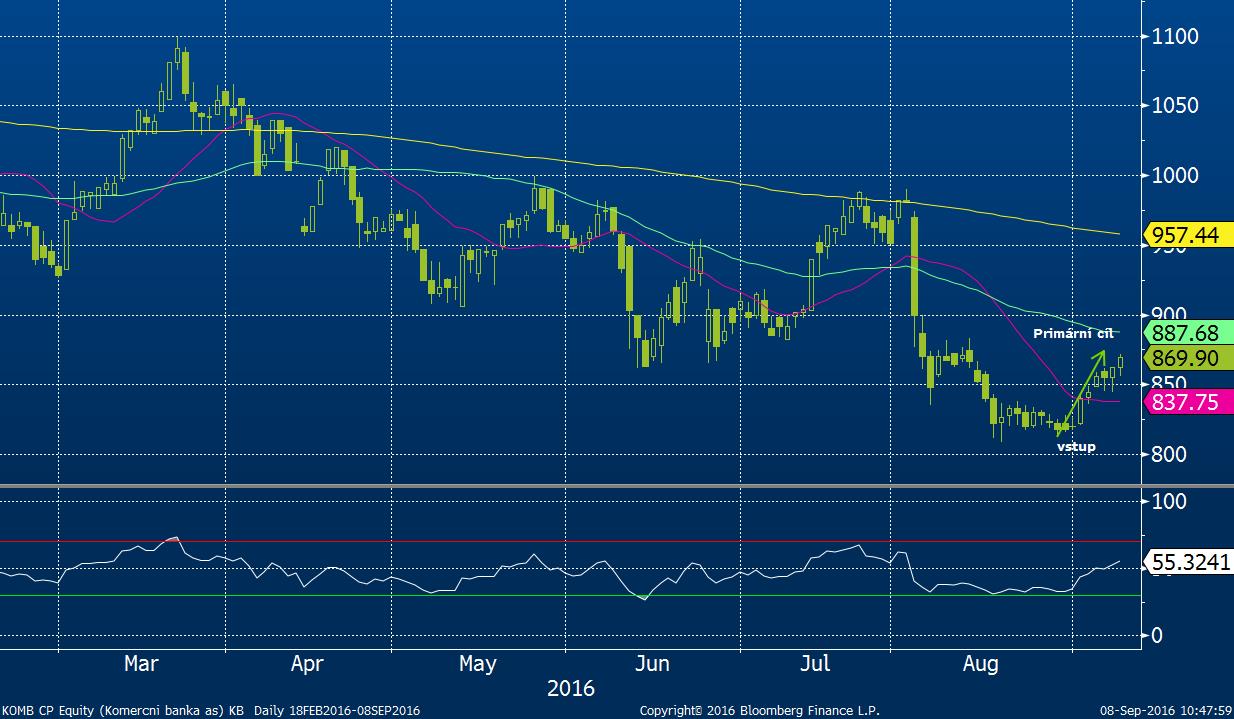This screenshot has height=719, width=1234.
Task: Click the 1000 price axis label
Action: click(x=1175, y=176)
